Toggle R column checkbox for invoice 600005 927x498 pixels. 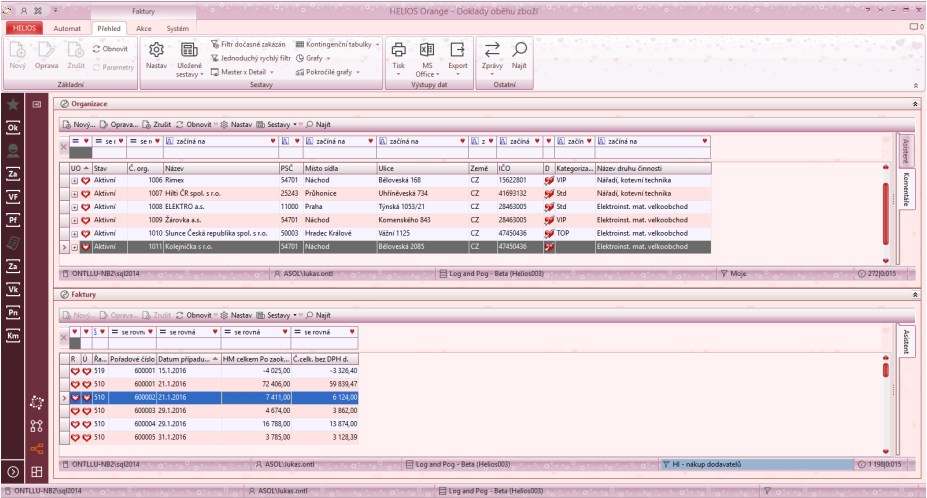pos(75,438)
